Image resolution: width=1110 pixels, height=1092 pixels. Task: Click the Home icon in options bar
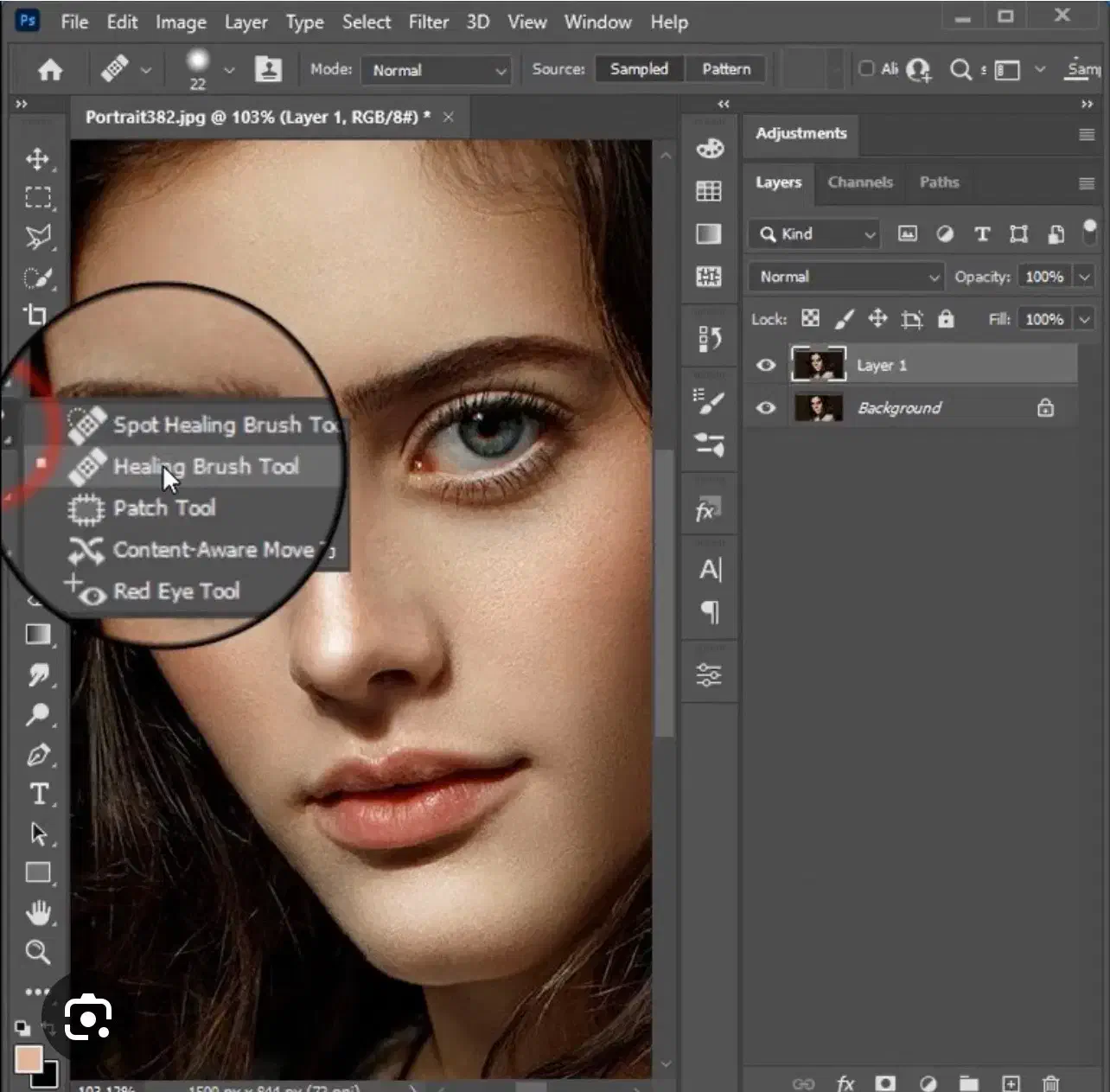click(x=50, y=69)
